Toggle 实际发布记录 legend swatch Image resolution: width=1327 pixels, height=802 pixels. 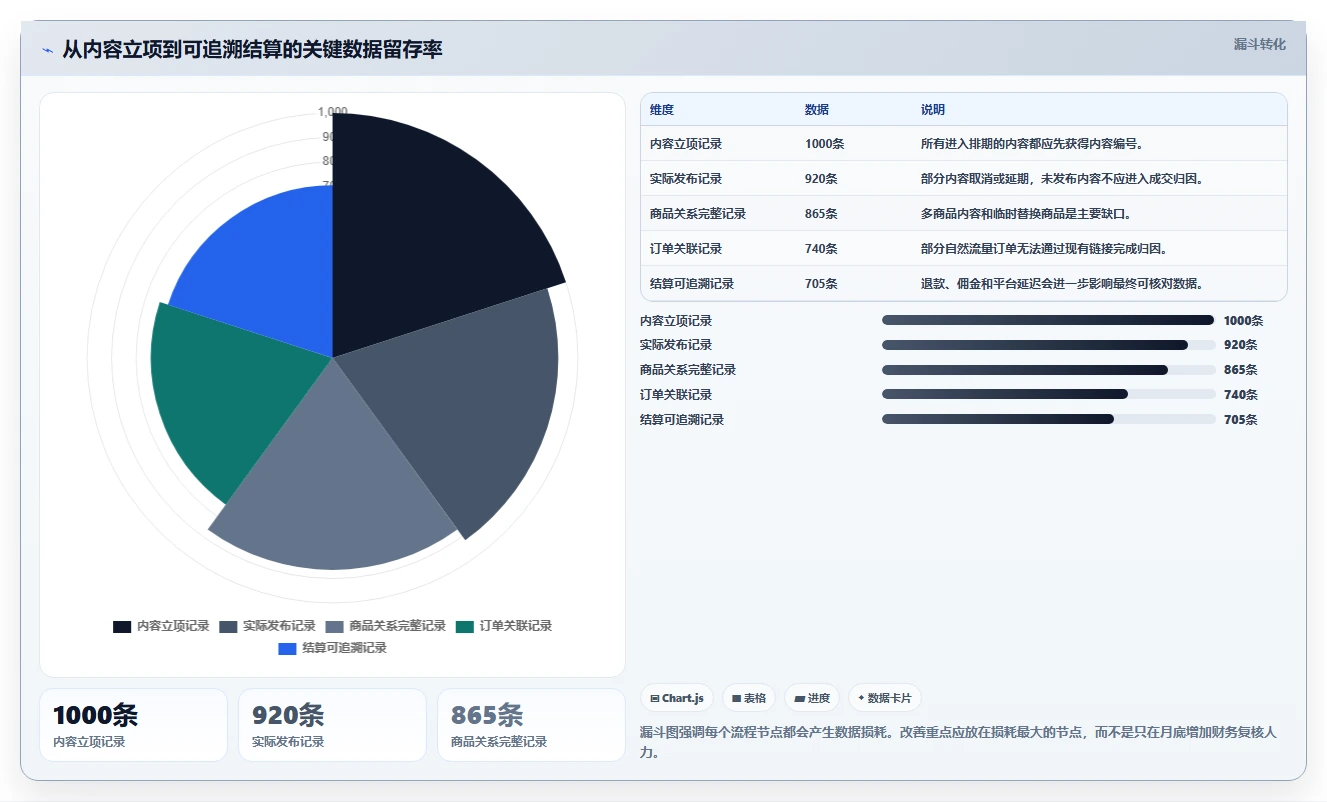(228, 627)
